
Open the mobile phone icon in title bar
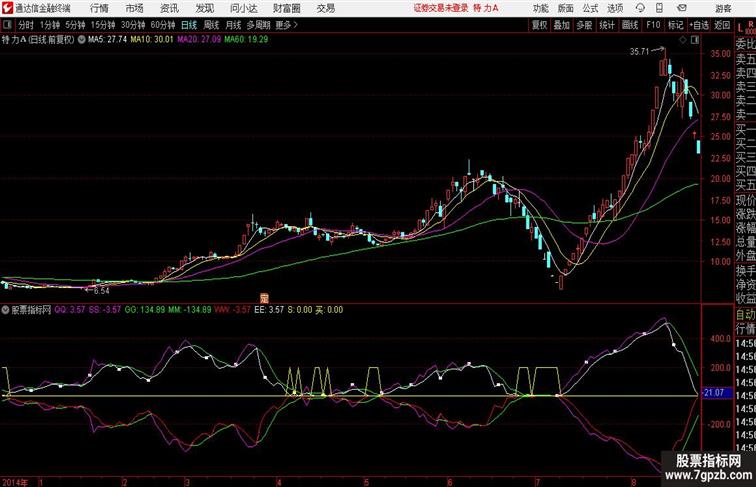pos(660,8)
